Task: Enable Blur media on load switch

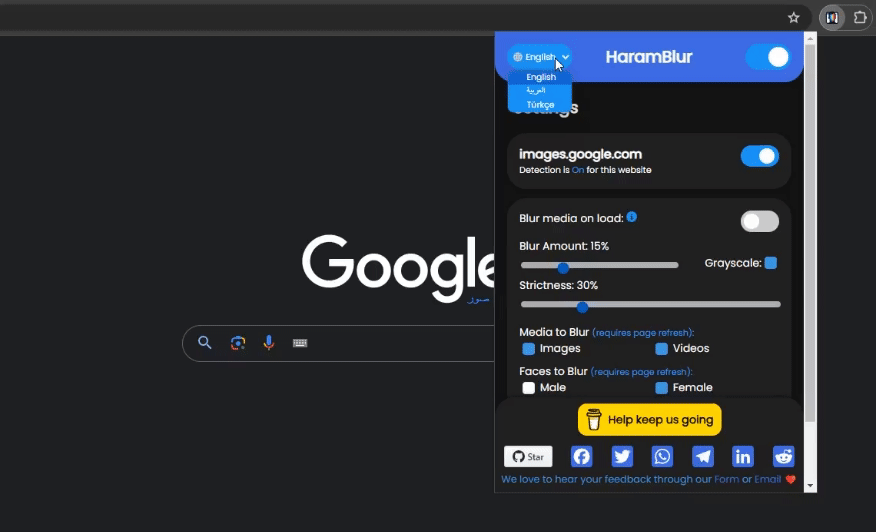Action: click(759, 221)
